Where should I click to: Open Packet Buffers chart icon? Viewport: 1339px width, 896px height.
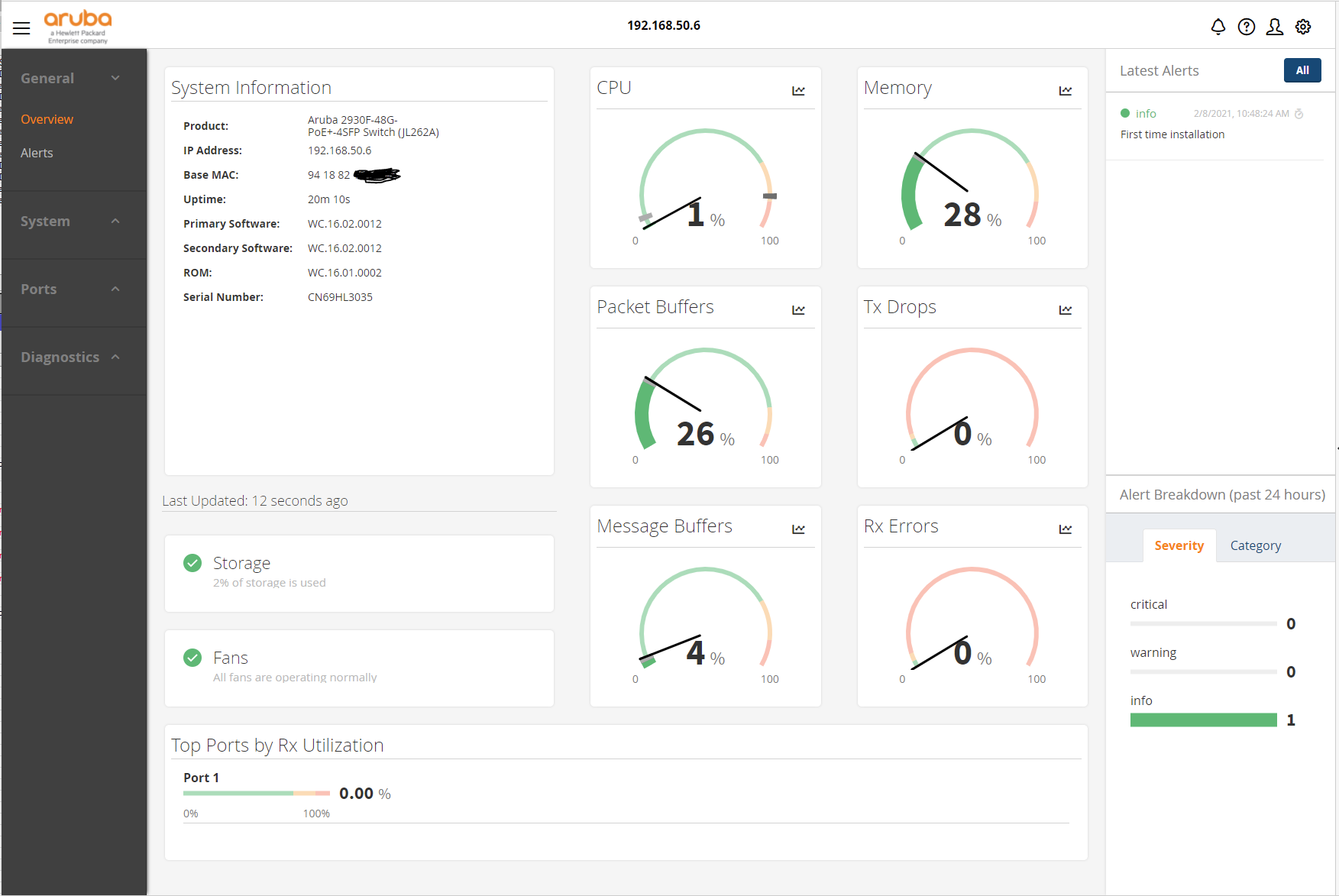(x=798, y=310)
